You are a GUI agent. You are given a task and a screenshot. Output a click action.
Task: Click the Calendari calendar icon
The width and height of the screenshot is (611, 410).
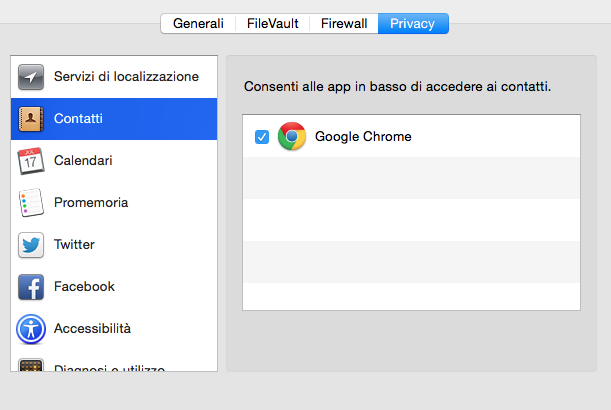31,161
